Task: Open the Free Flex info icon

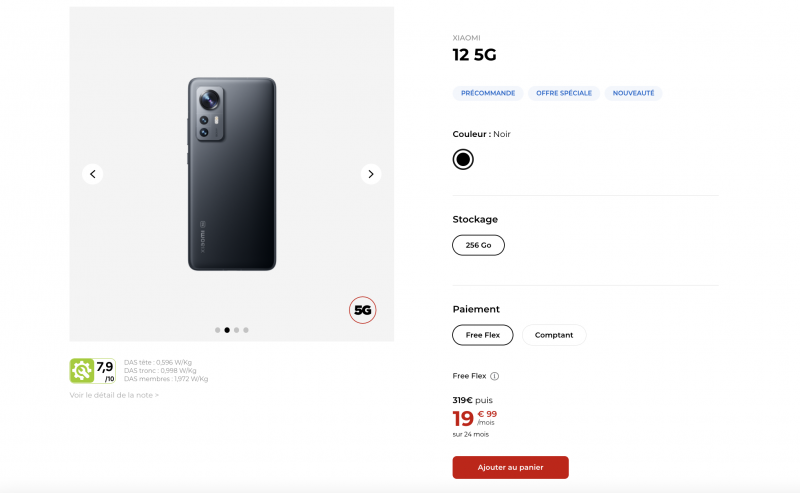Action: 494,376
